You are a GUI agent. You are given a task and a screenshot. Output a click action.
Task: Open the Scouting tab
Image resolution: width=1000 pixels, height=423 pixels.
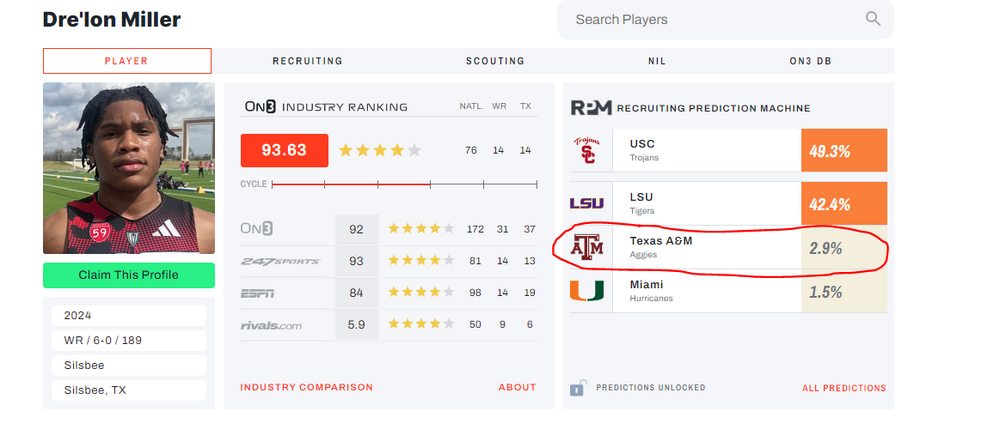click(x=495, y=61)
